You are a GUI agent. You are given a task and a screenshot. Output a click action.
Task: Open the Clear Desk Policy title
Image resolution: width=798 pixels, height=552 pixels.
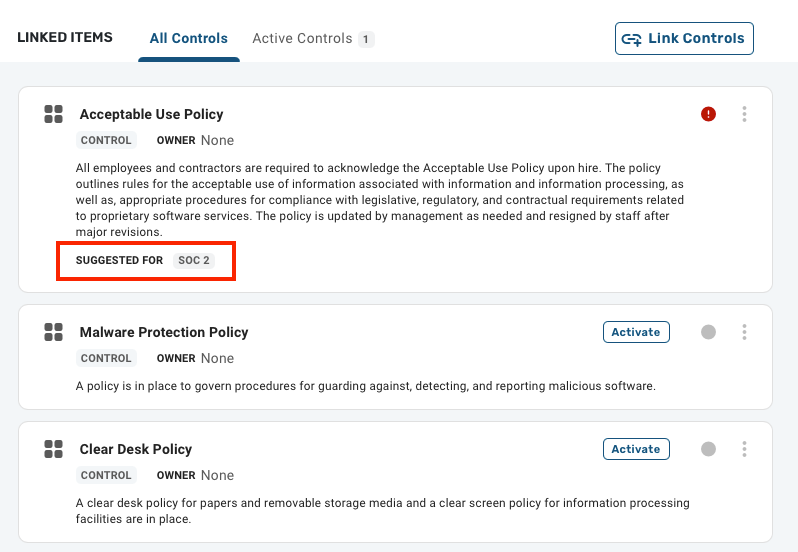pos(136,449)
